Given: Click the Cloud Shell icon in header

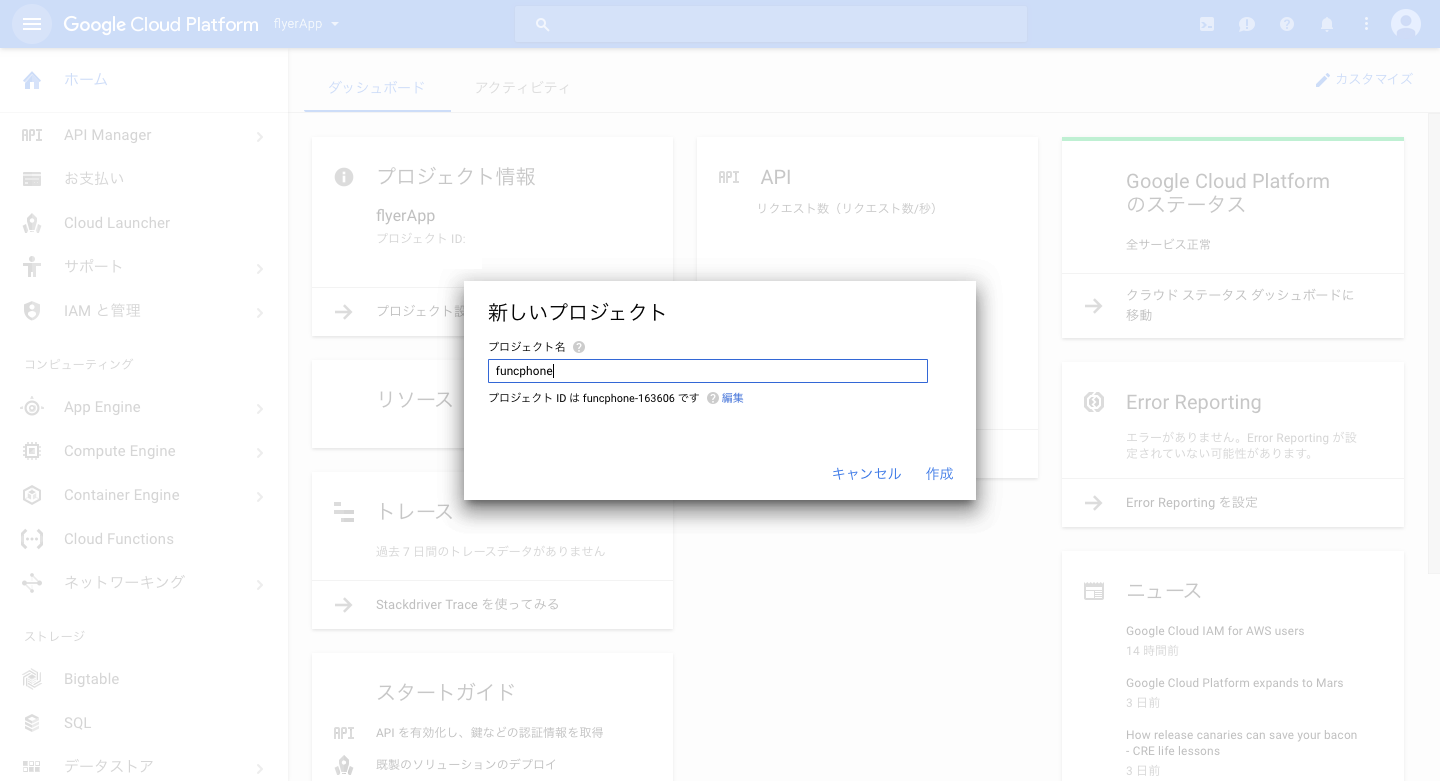Looking at the screenshot, I should [1207, 24].
